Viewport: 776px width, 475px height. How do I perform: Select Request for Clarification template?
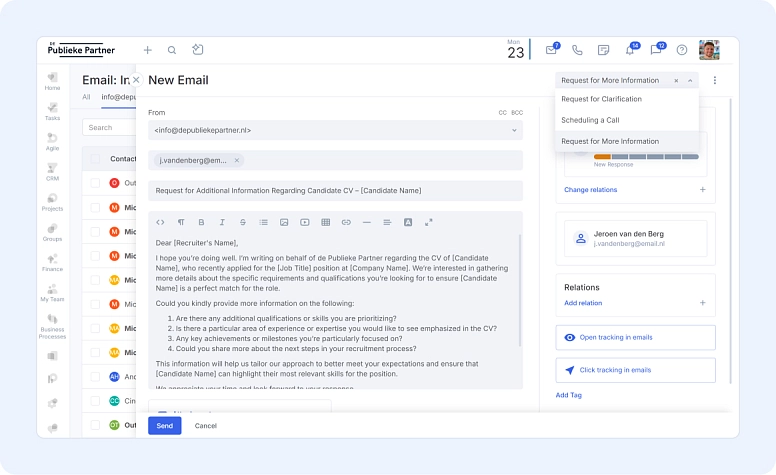tap(627, 99)
